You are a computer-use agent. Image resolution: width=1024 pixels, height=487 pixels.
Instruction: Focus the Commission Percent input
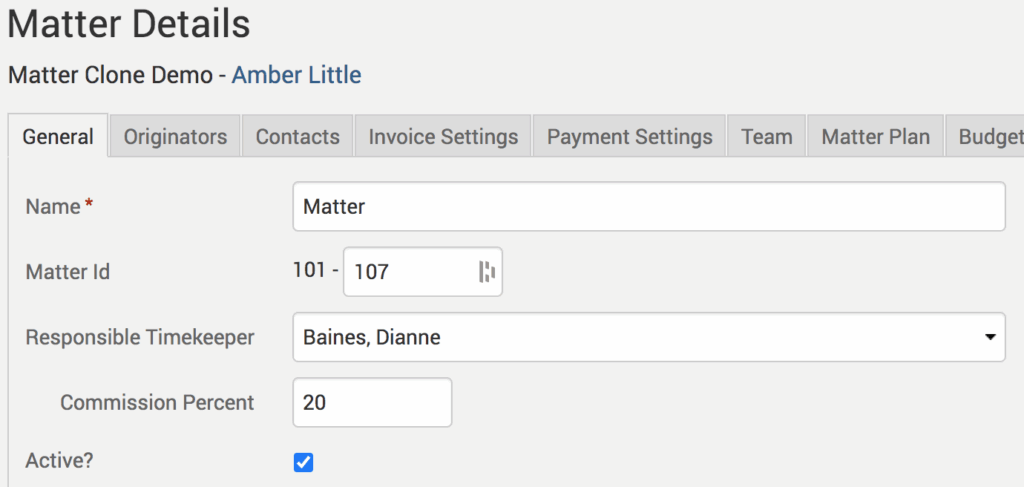(x=372, y=402)
